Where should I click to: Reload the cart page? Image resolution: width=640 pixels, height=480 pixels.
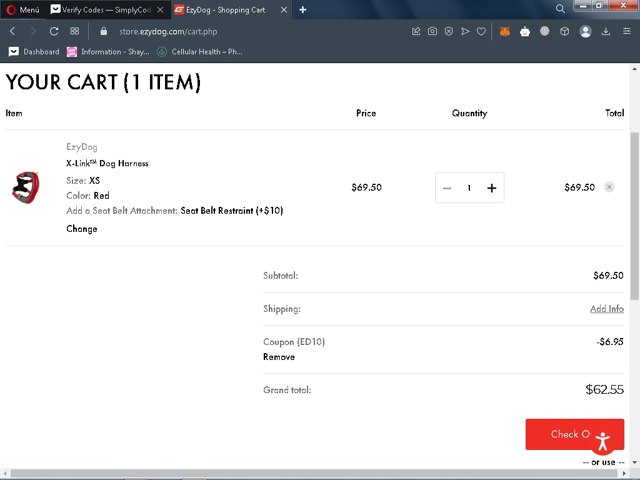pyautogui.click(x=54, y=31)
